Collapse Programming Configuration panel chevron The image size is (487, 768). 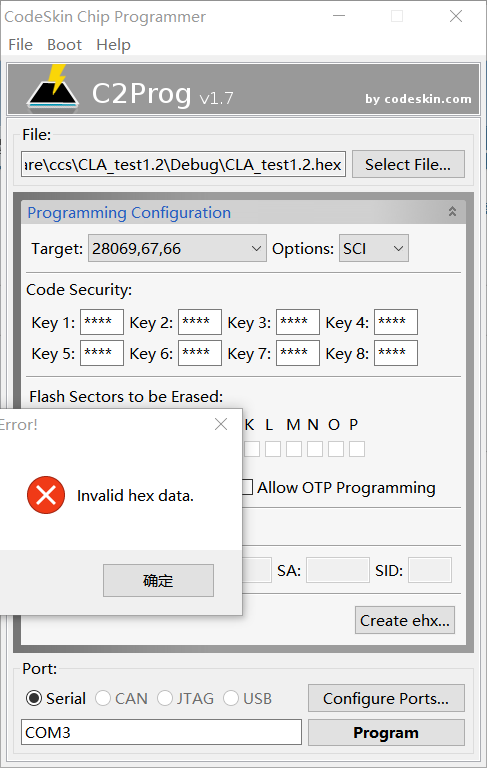point(452,212)
